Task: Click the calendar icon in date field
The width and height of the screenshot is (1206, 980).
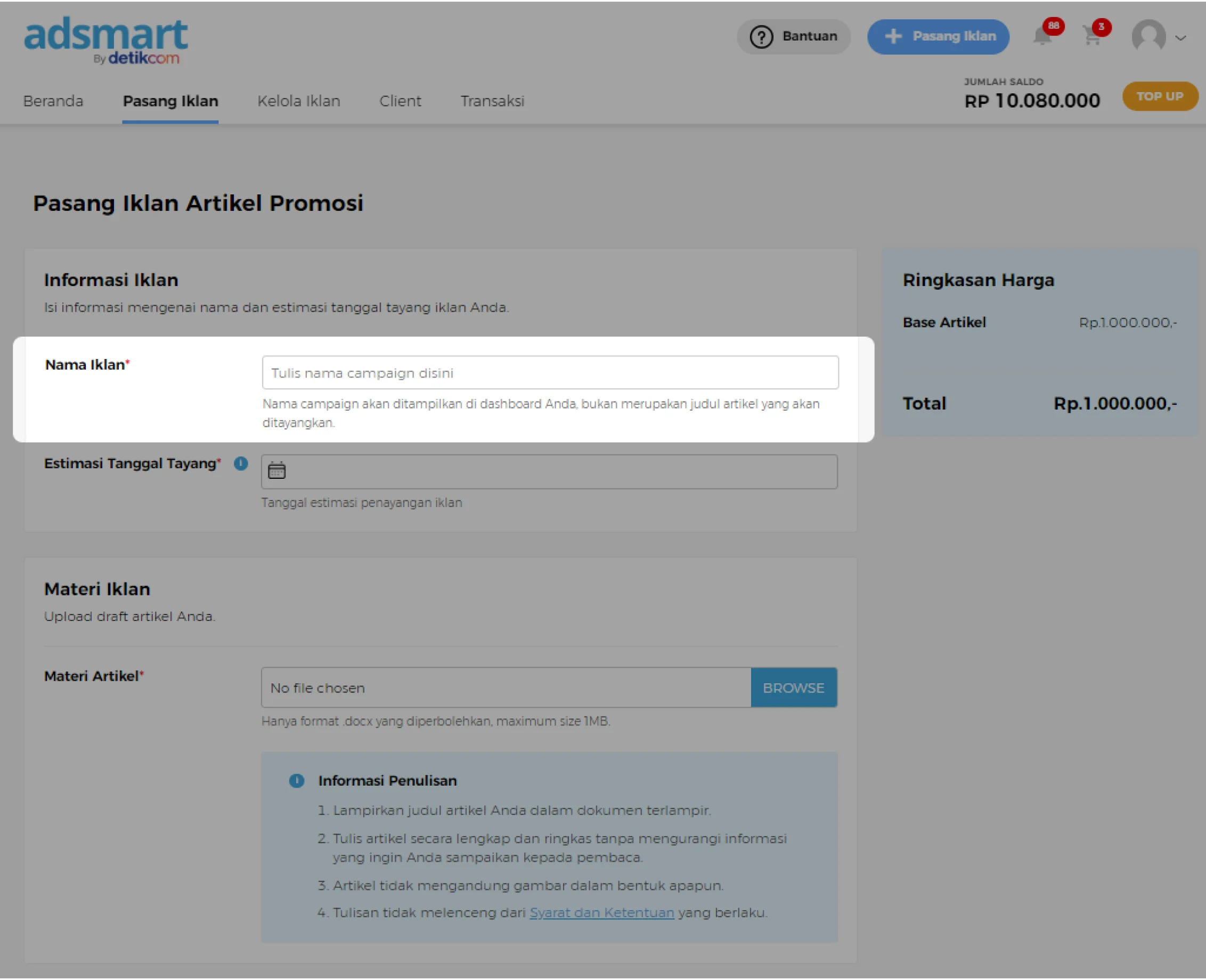Action: click(276, 470)
